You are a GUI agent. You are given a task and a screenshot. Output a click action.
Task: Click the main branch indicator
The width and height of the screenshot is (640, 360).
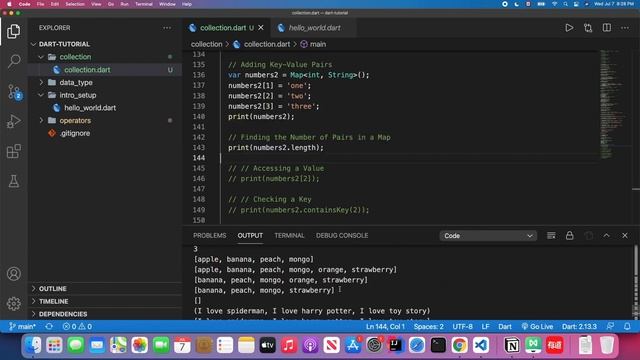(22, 327)
